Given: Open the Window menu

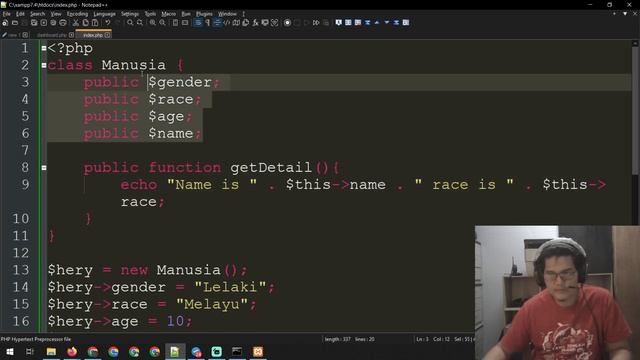Looking at the screenshot, I should click(x=227, y=14).
